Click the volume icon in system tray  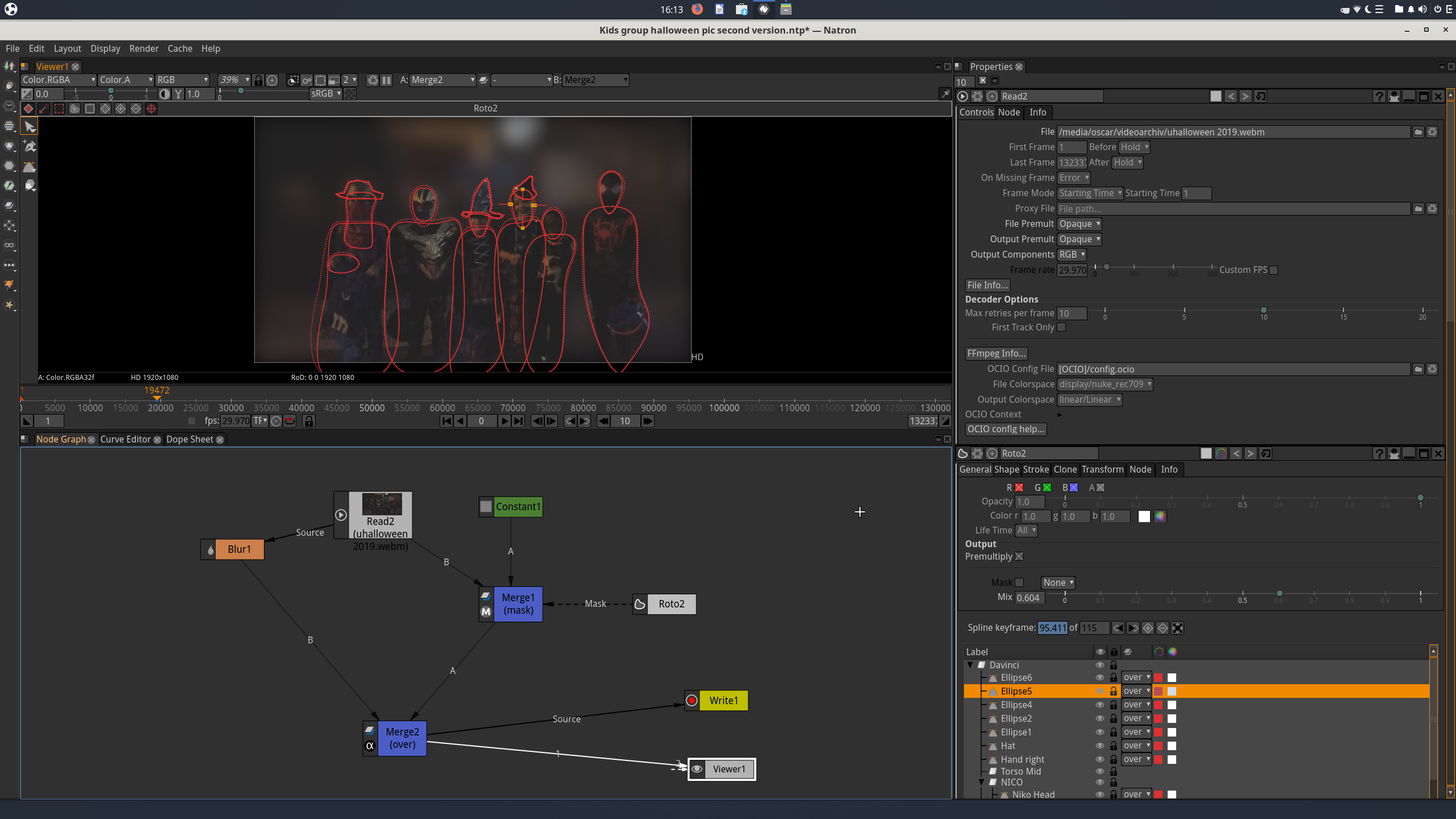tap(1422, 9)
